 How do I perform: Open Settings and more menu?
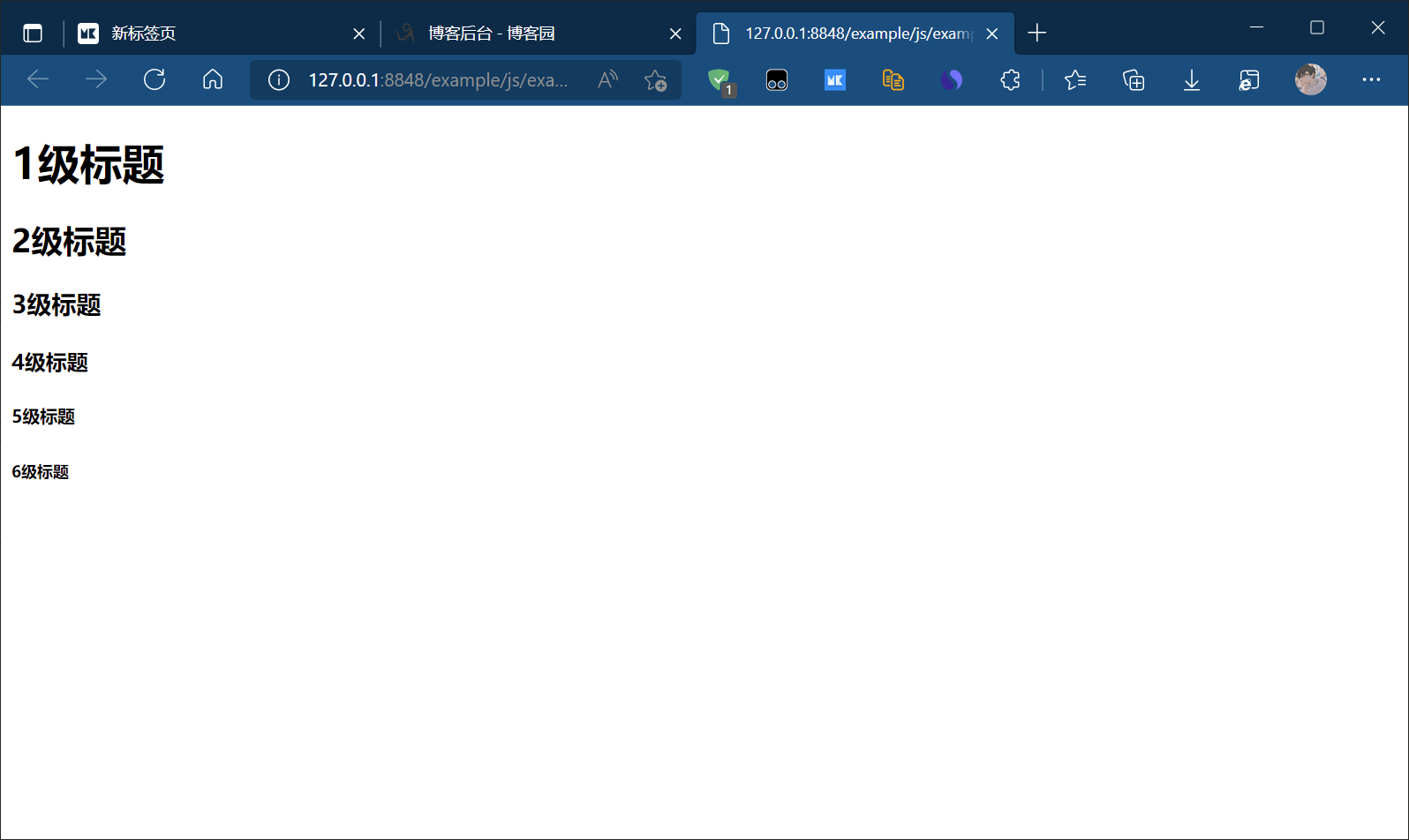pos(1371,80)
